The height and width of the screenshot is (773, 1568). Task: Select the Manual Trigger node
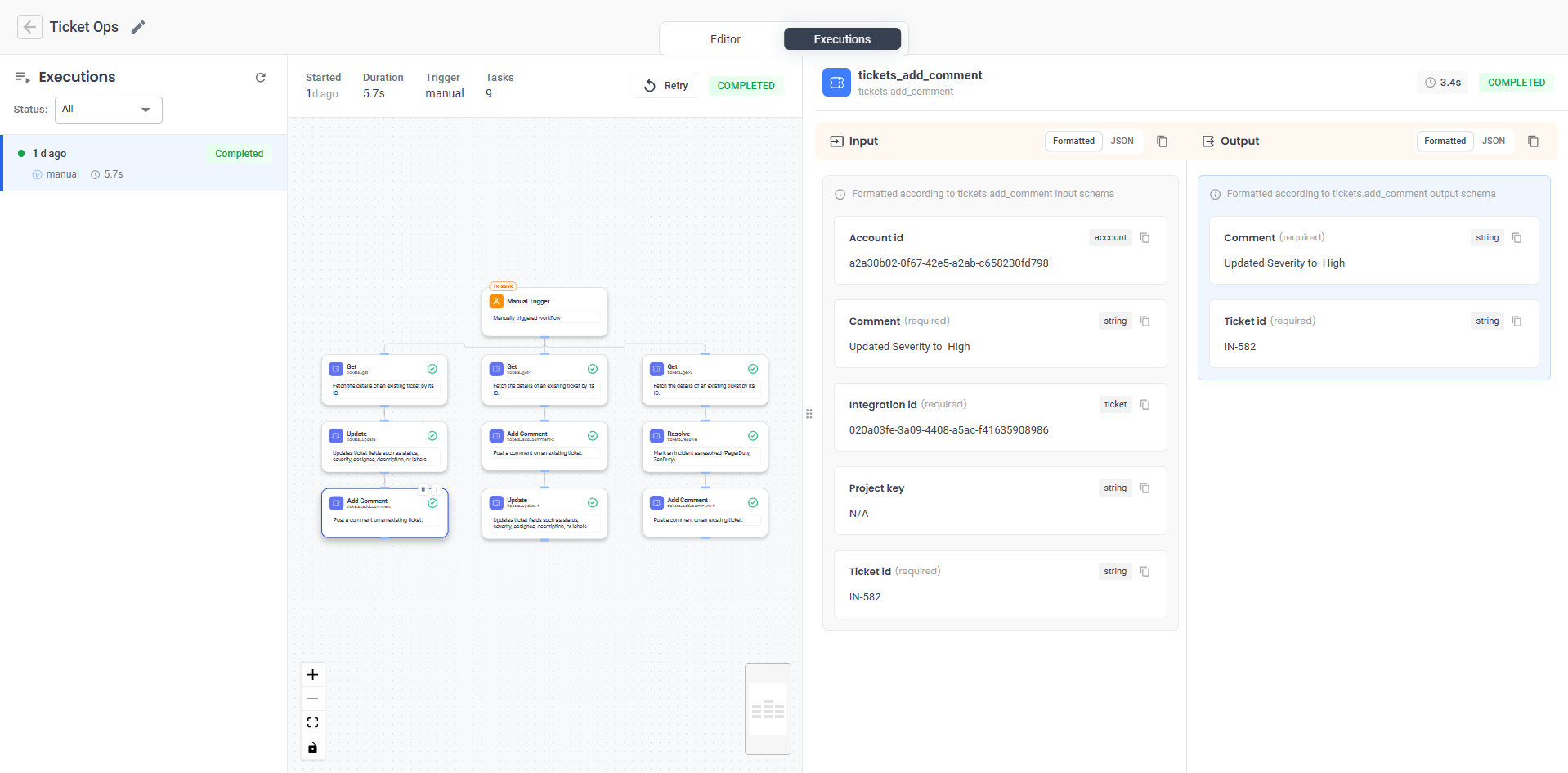pyautogui.click(x=544, y=312)
